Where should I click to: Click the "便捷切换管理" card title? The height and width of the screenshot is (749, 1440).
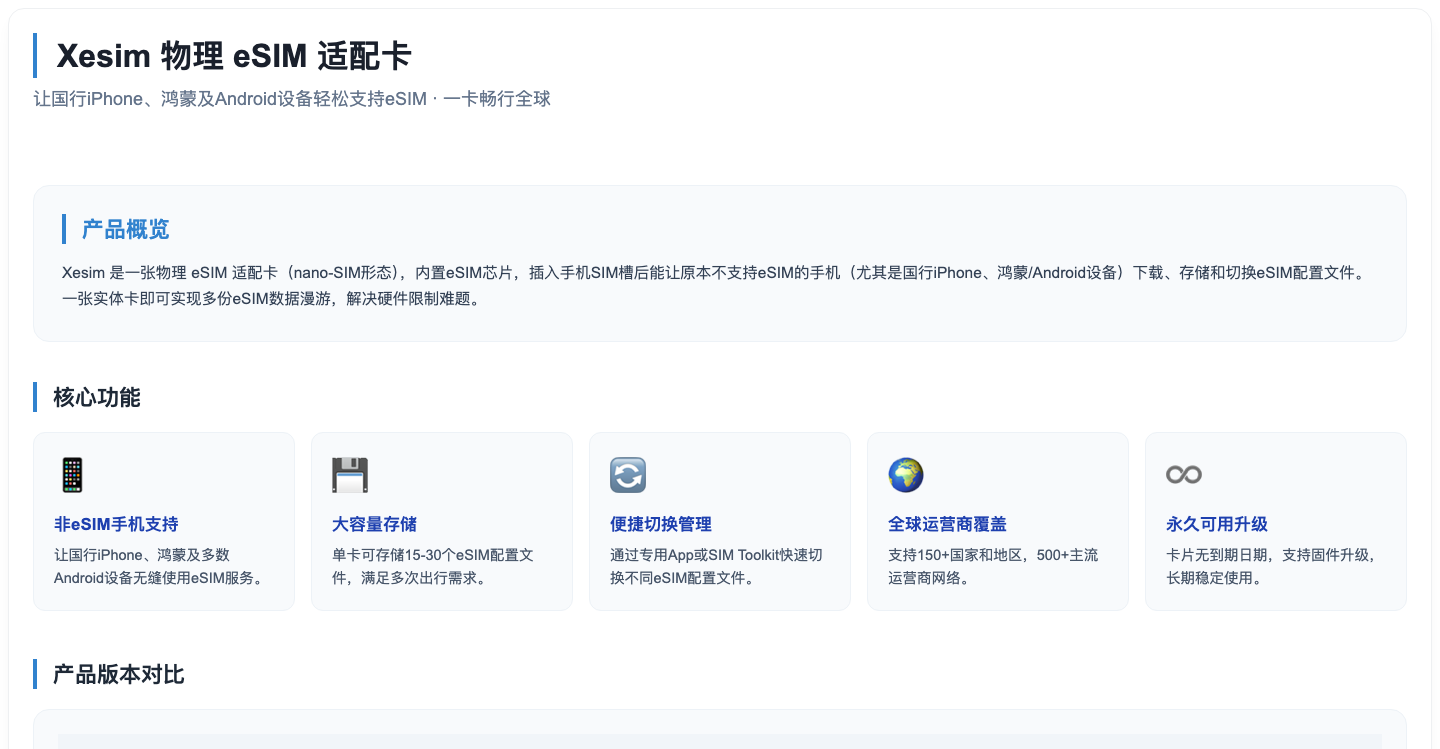click(661, 524)
